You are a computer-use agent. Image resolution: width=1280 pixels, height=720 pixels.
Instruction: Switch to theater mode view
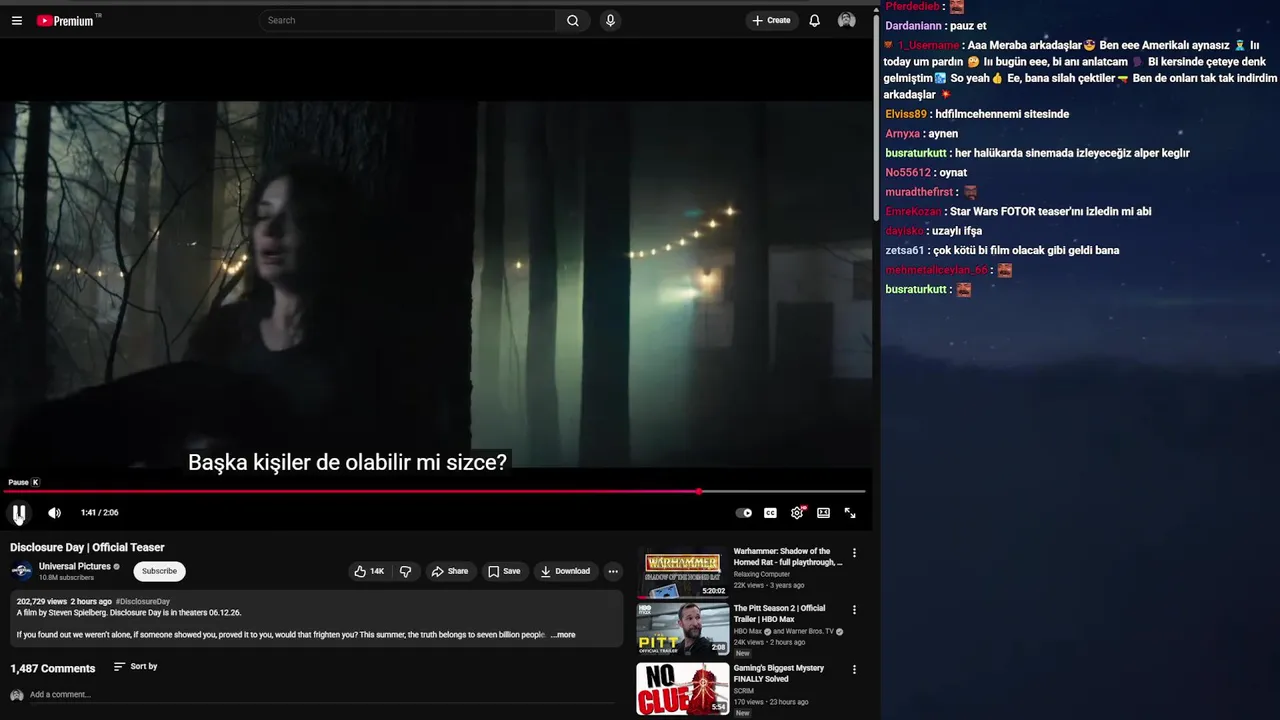pyautogui.click(x=823, y=513)
